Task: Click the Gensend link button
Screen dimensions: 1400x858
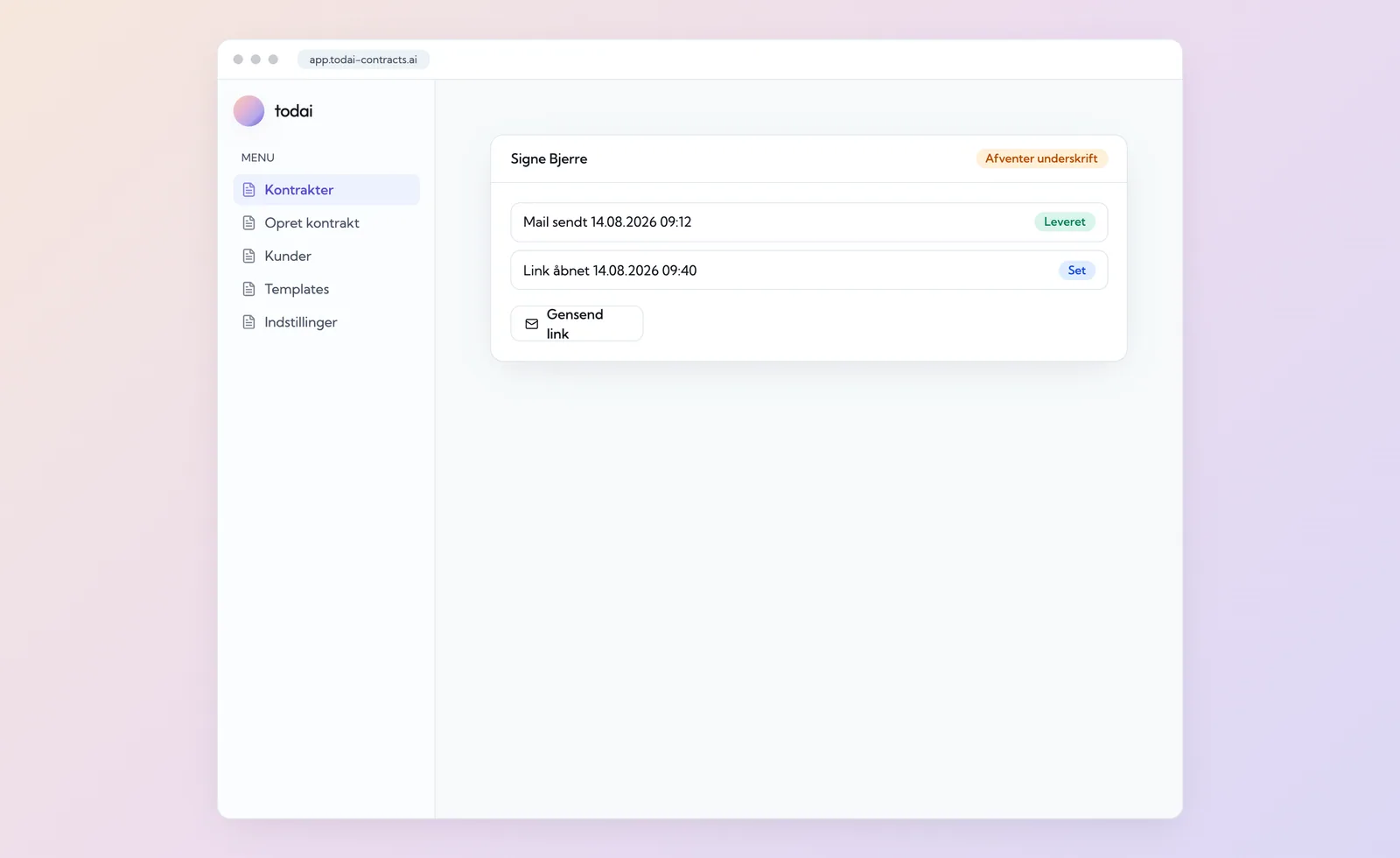Action: tap(577, 324)
